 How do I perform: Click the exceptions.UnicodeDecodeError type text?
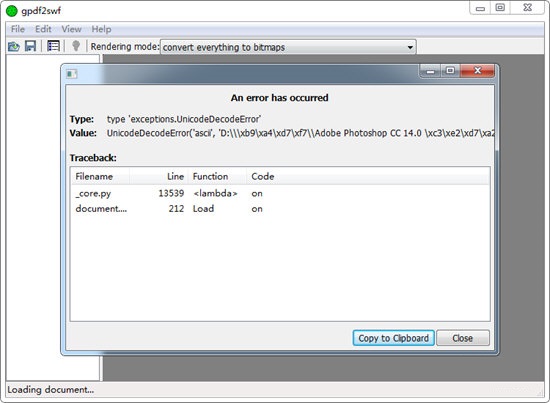coord(184,119)
